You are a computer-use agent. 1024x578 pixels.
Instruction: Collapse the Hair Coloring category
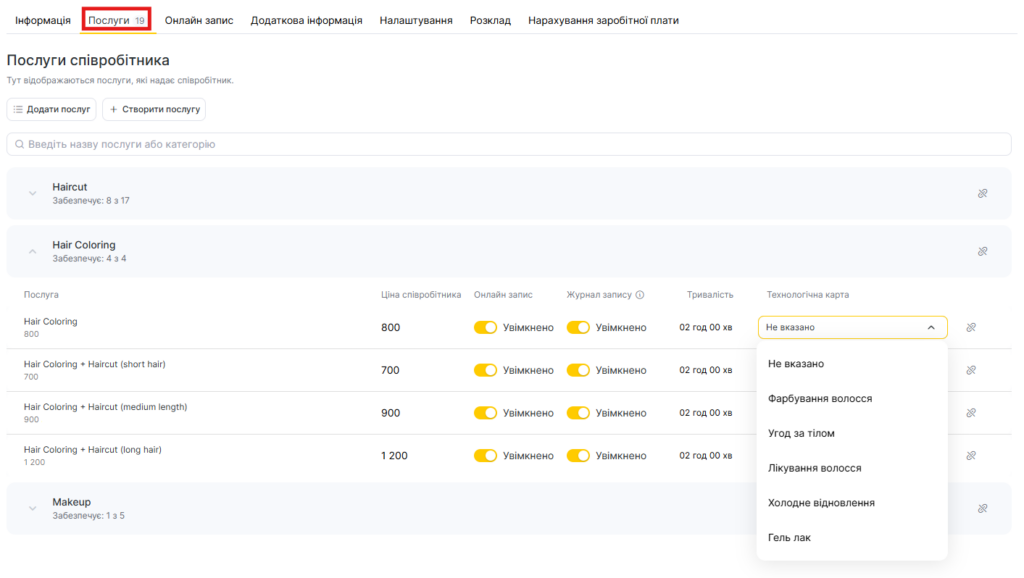click(32, 251)
